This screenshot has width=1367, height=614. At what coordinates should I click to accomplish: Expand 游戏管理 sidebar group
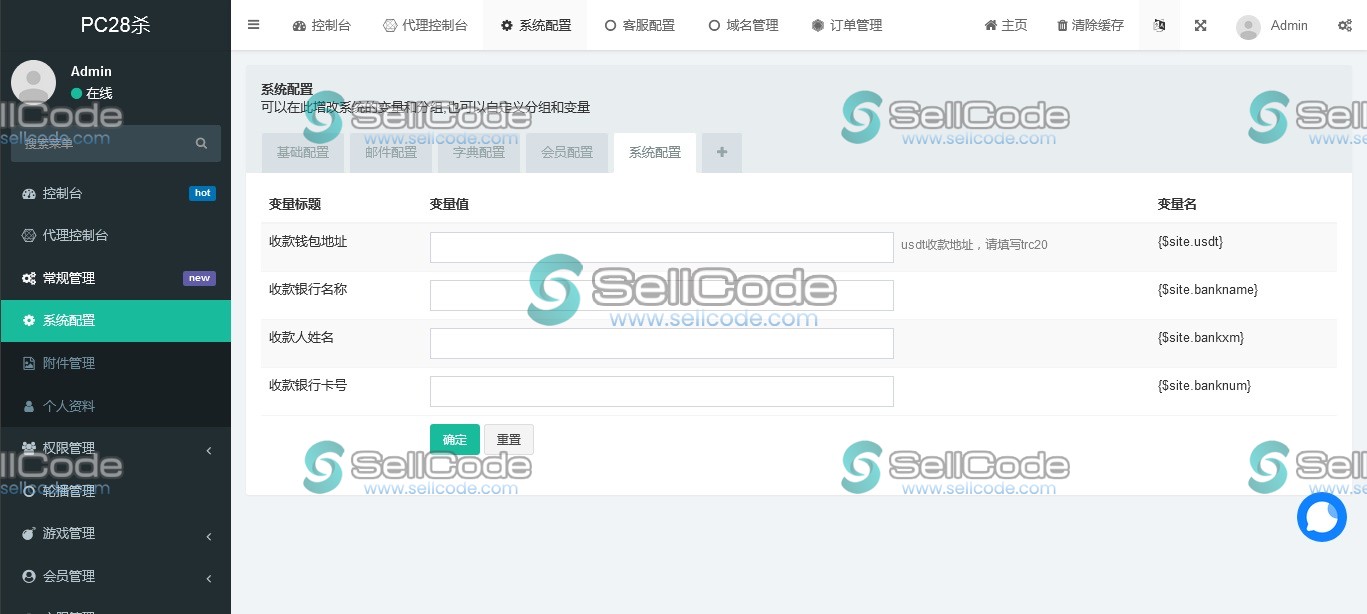click(x=115, y=533)
